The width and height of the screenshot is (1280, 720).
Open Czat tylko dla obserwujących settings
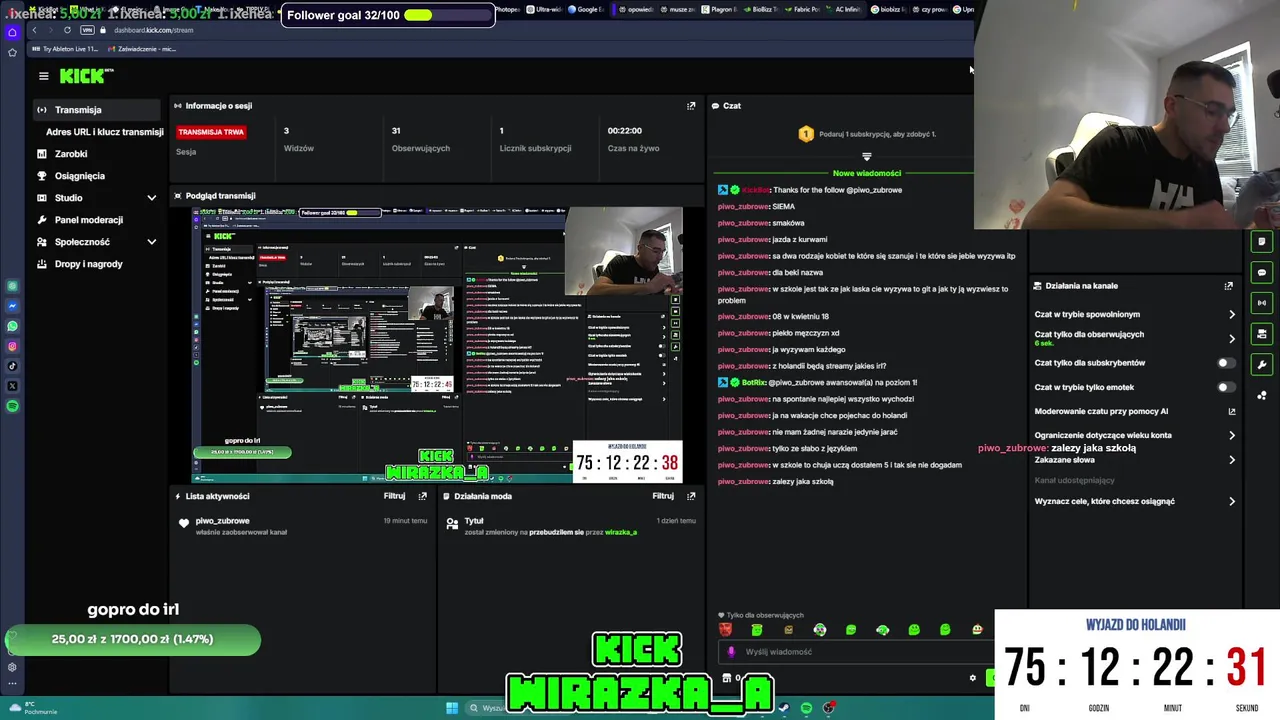point(1135,338)
